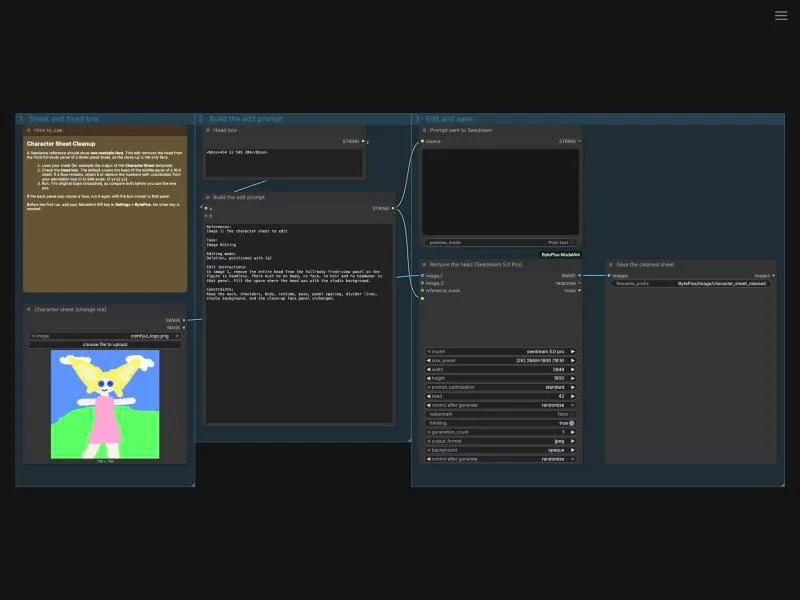
Task: Click the next arrow on the model selector
Action: (x=572, y=352)
